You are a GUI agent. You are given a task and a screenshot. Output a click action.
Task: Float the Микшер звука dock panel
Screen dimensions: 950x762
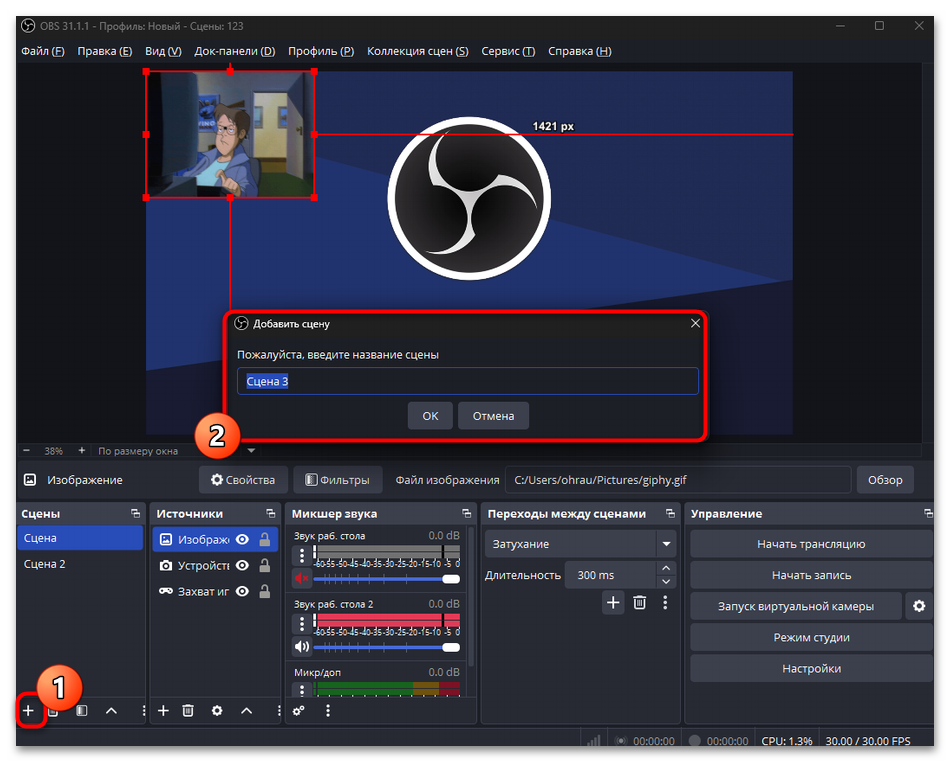[467, 514]
